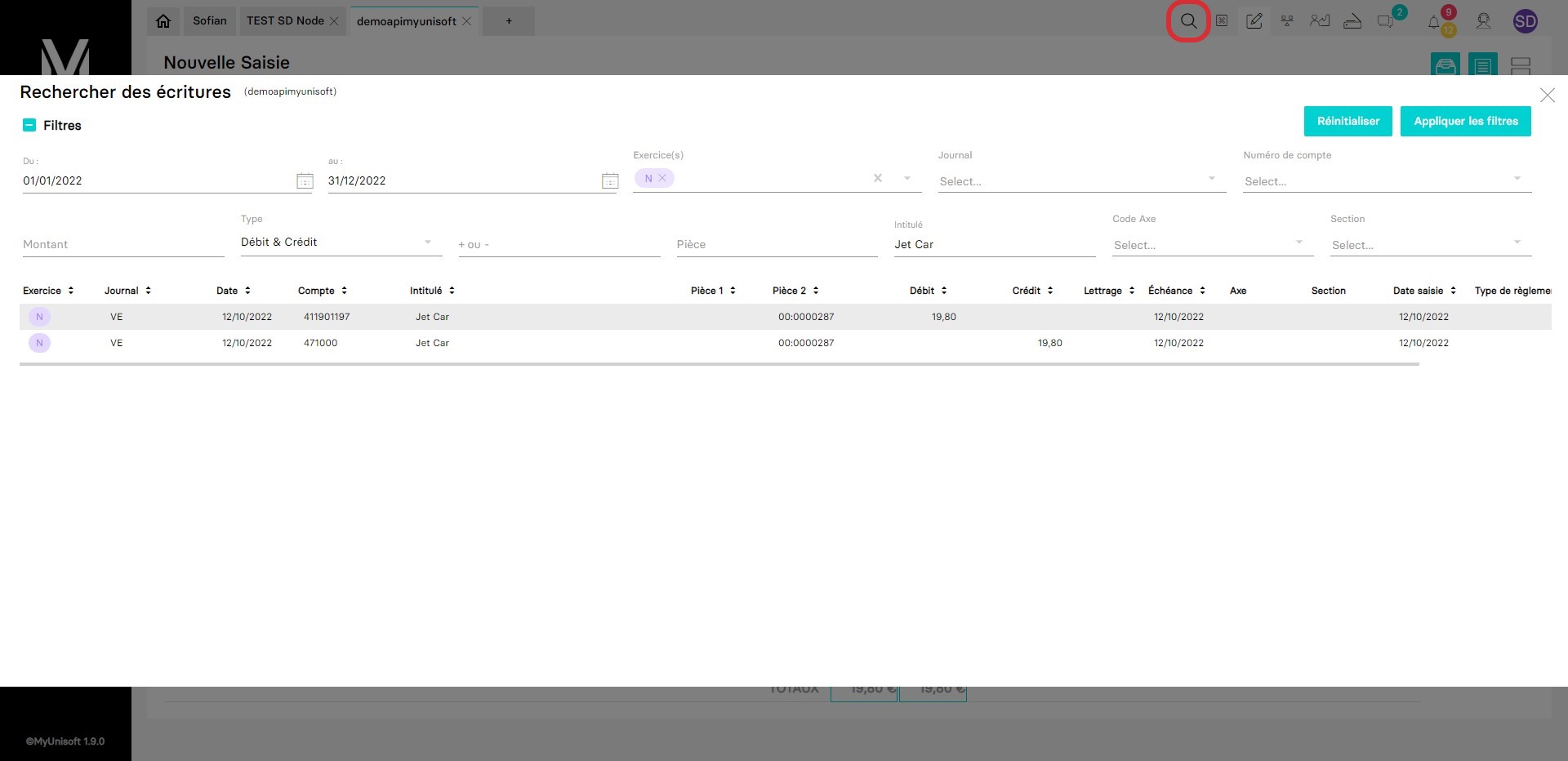This screenshot has height=761, width=1568.
Task: Open the SD user profile avatar
Action: 1525,21
